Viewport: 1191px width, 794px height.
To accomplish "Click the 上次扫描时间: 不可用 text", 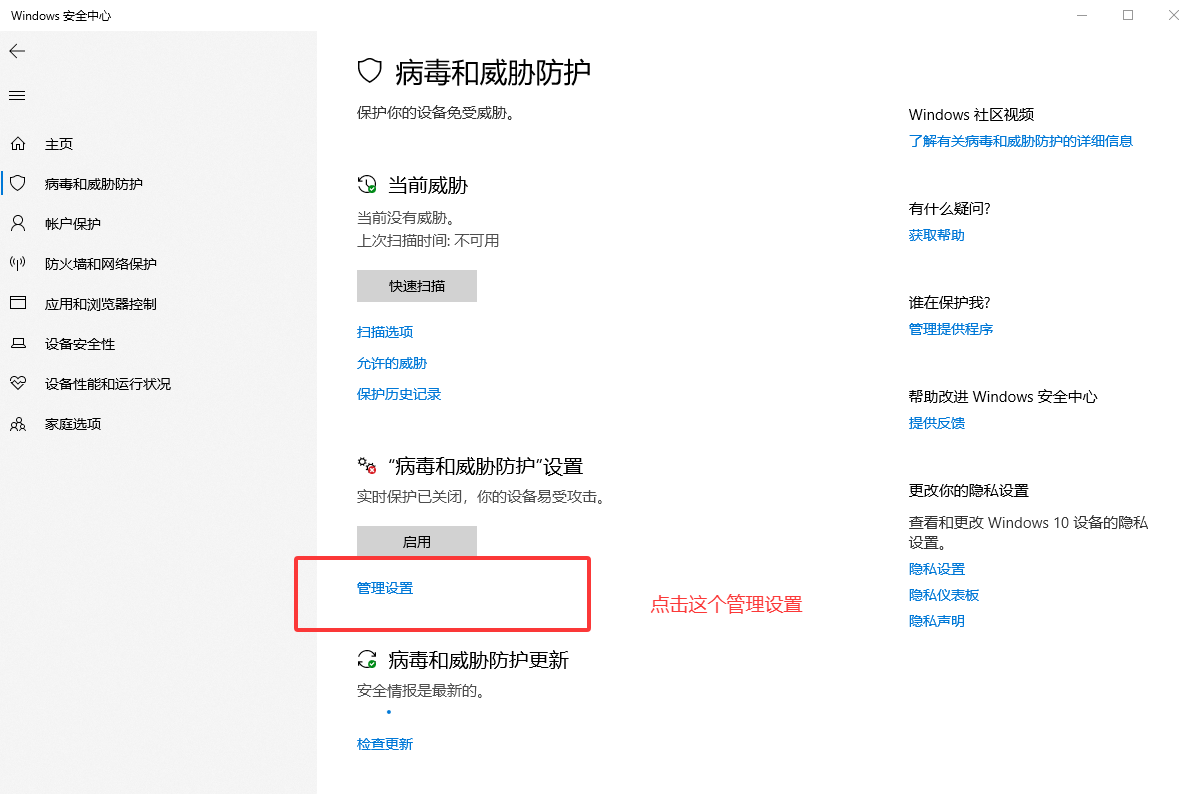I will pos(428,241).
